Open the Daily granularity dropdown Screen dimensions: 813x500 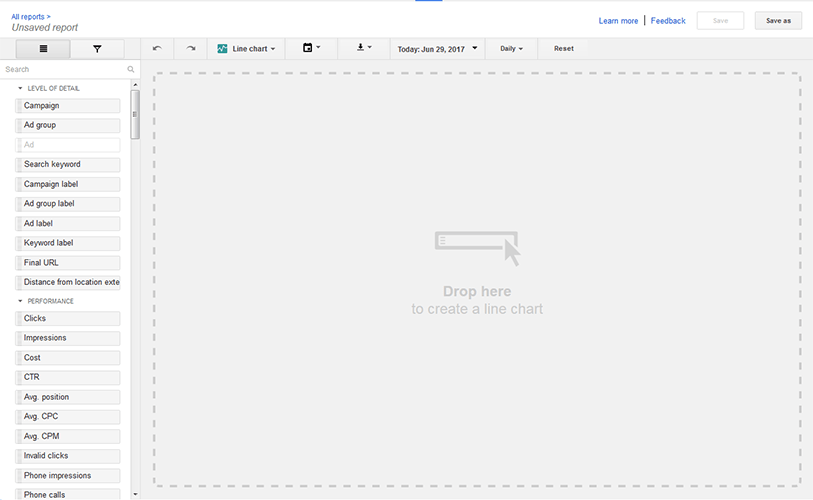tap(511, 49)
